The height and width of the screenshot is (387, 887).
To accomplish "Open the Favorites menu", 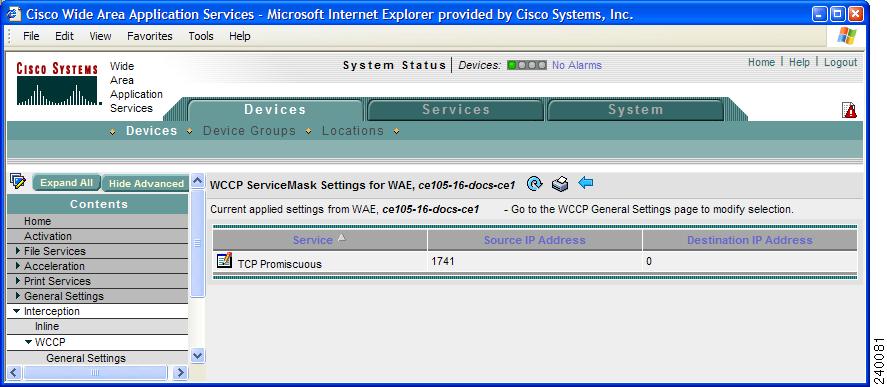I will 150,36.
